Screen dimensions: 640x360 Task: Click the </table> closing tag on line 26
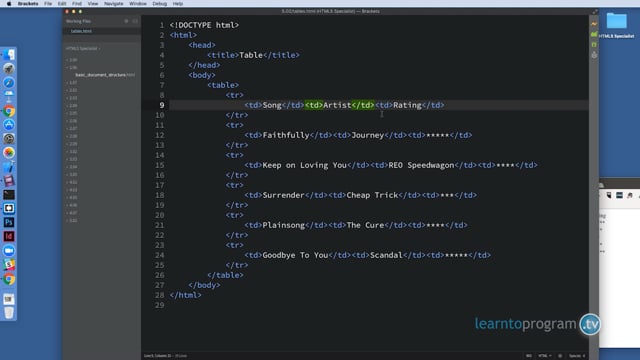(x=225, y=275)
